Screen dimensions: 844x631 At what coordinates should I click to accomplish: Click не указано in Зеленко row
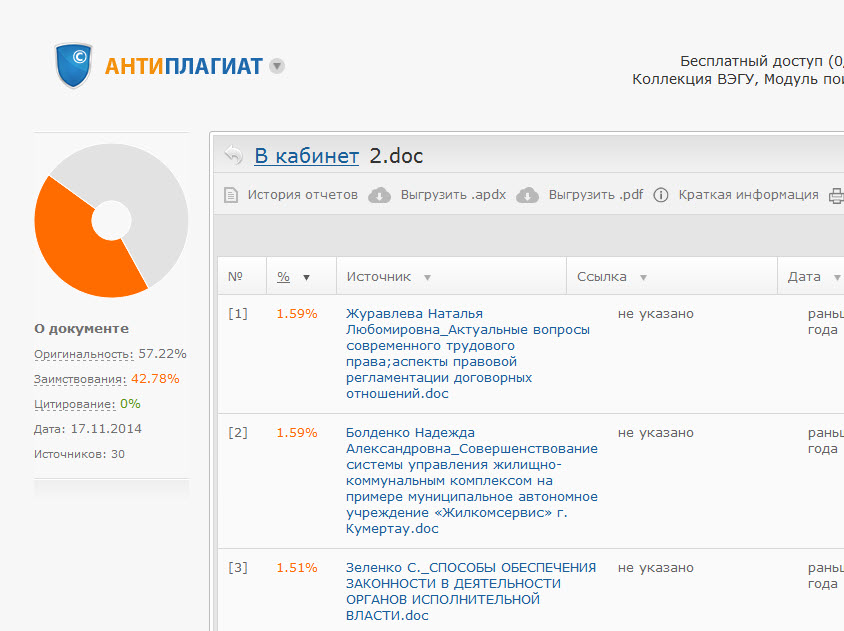tap(656, 567)
